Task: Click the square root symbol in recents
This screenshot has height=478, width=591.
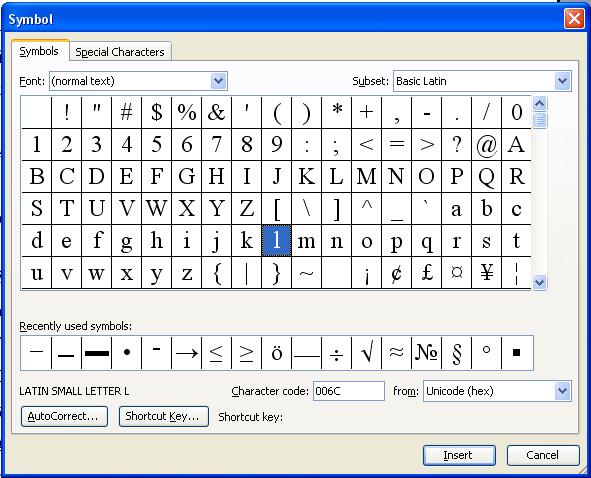Action: (x=367, y=353)
